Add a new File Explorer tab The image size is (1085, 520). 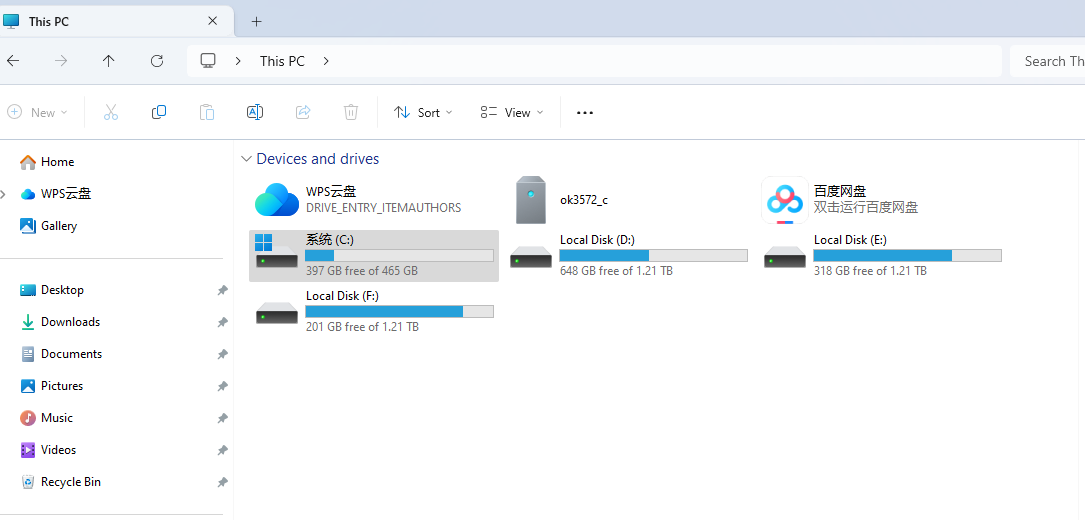point(256,21)
